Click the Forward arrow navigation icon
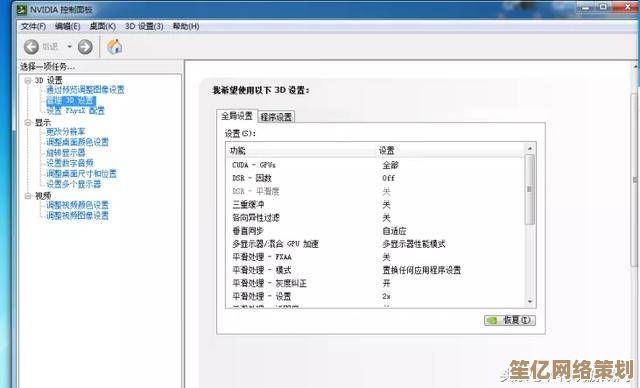The width and height of the screenshot is (640, 388). tap(85, 47)
